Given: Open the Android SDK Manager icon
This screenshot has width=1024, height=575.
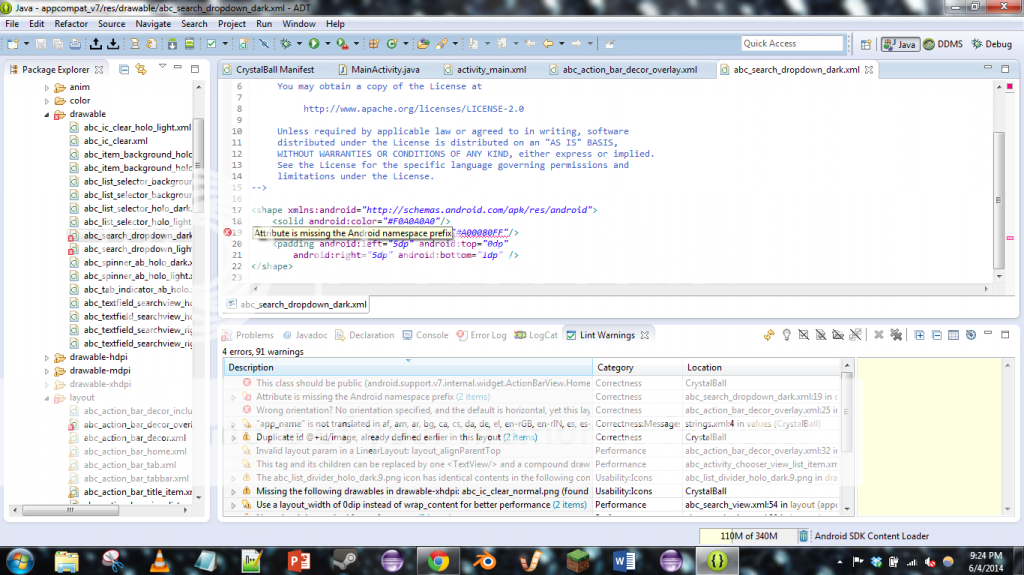Looking at the screenshot, I should [171, 44].
